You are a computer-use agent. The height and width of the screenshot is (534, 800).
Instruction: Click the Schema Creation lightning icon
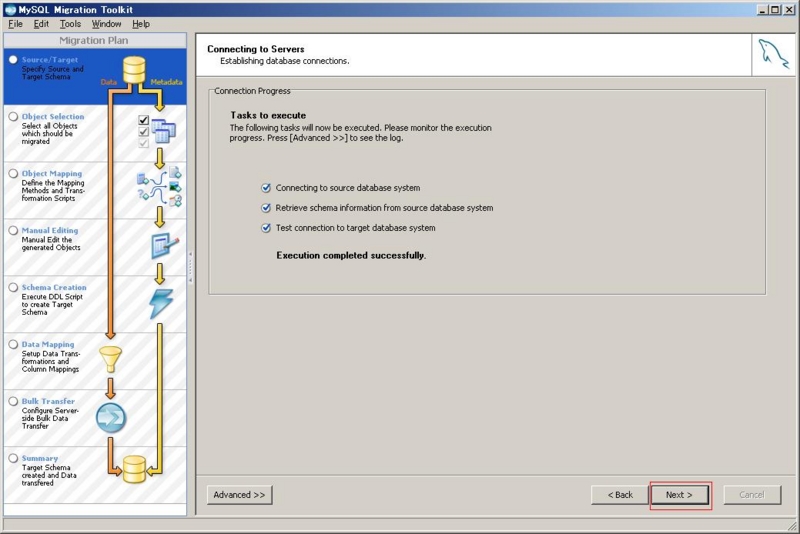point(161,303)
